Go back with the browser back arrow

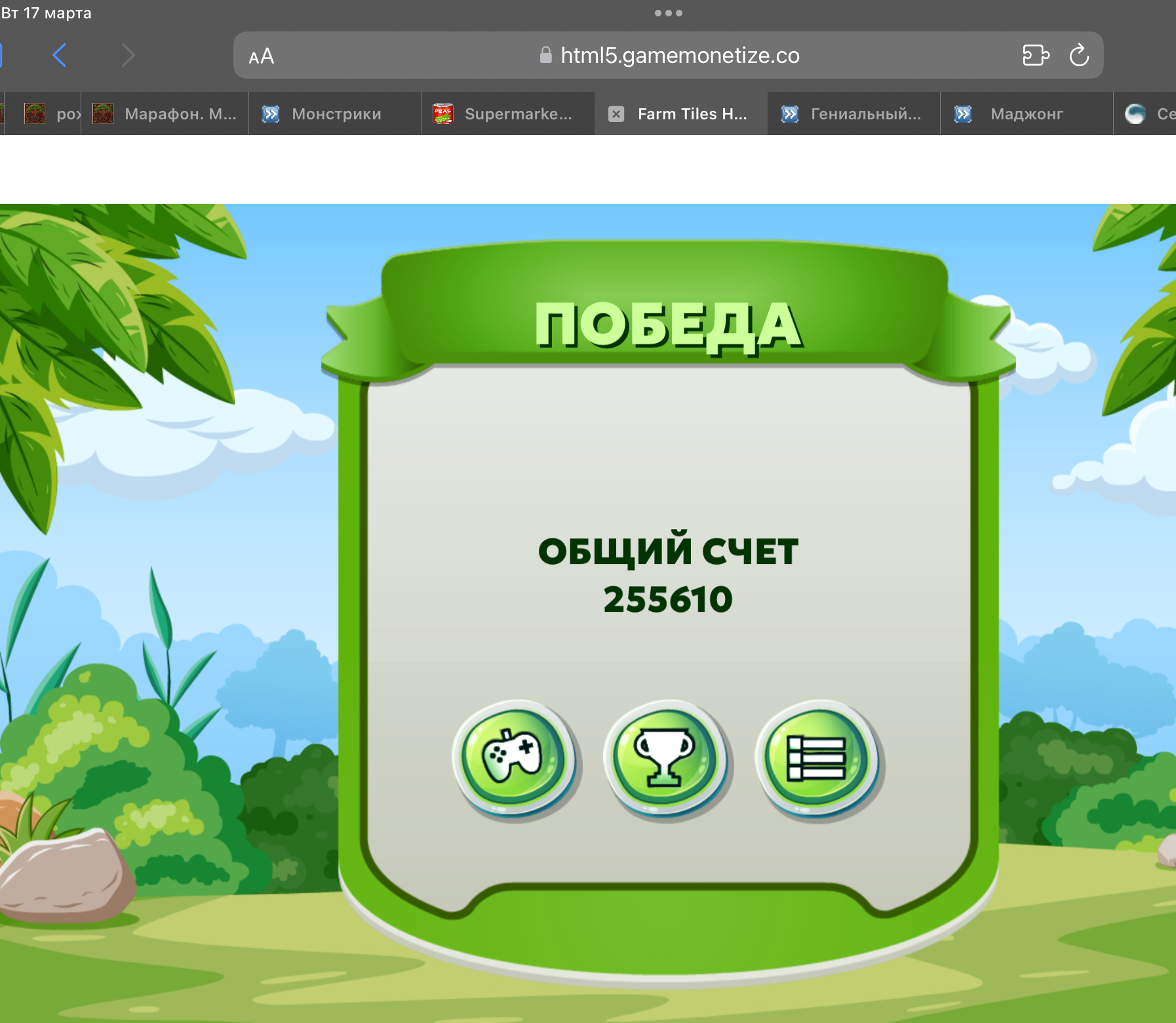coord(60,56)
